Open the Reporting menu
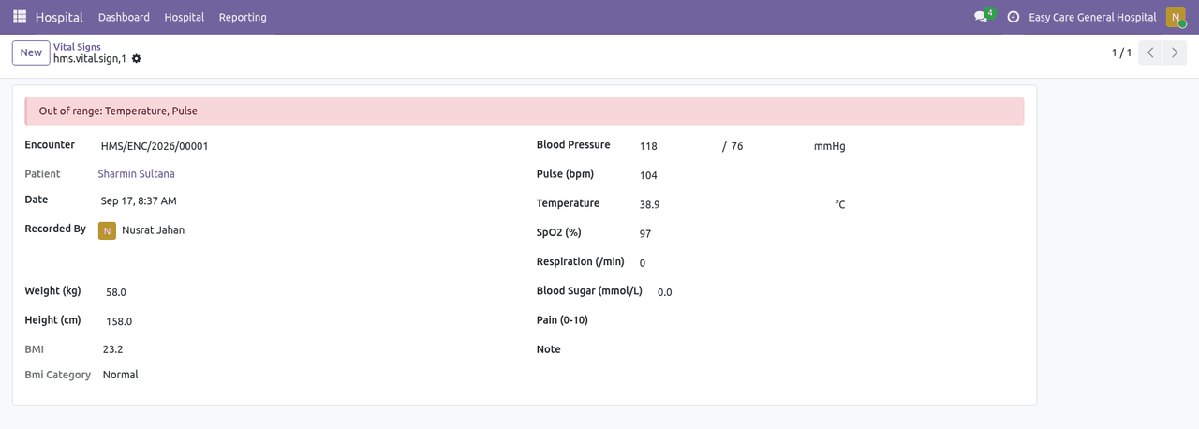This screenshot has width=1199, height=429. 242,17
